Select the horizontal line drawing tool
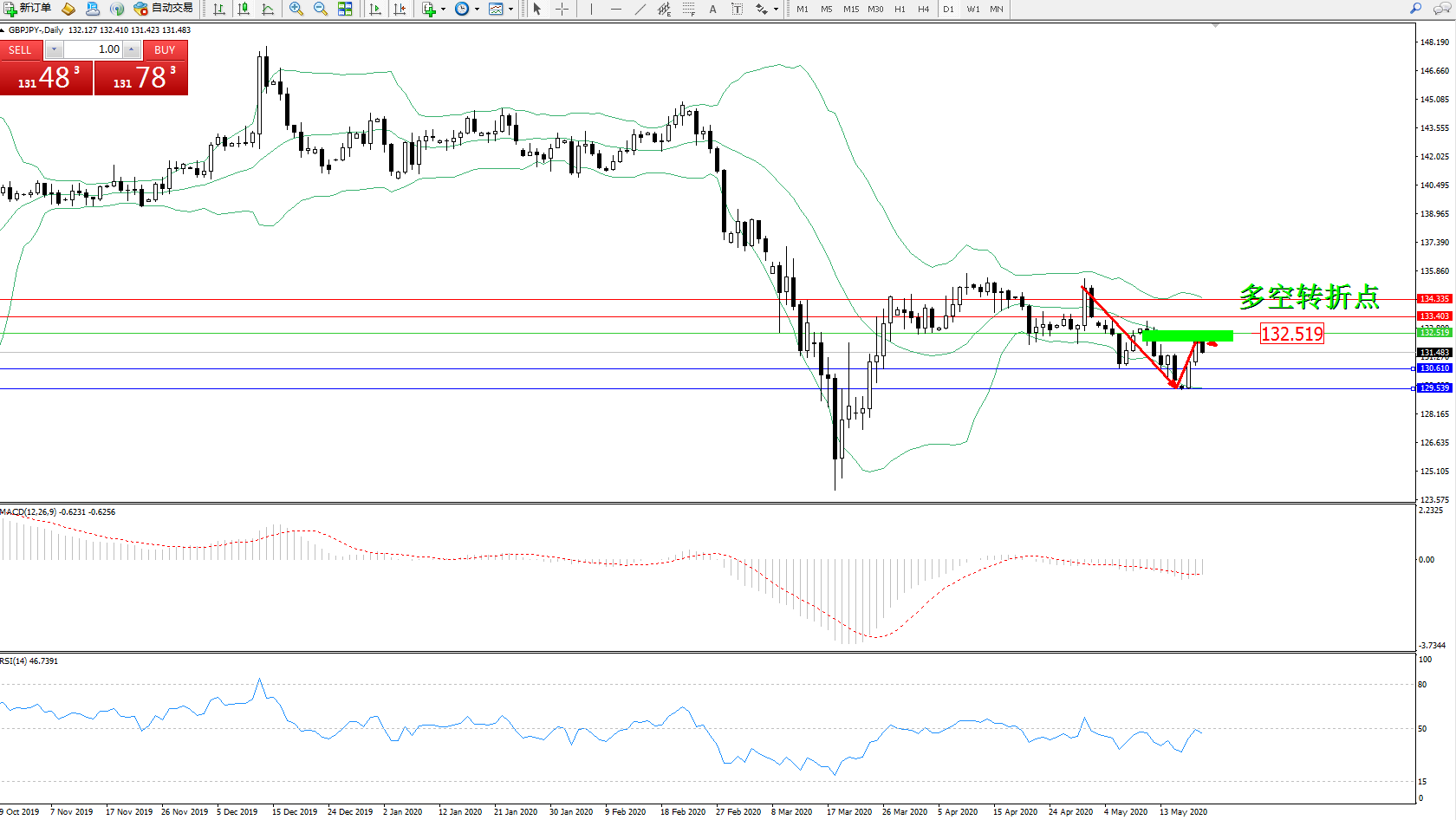Screen dimensions: 1456x820 pos(615,9)
